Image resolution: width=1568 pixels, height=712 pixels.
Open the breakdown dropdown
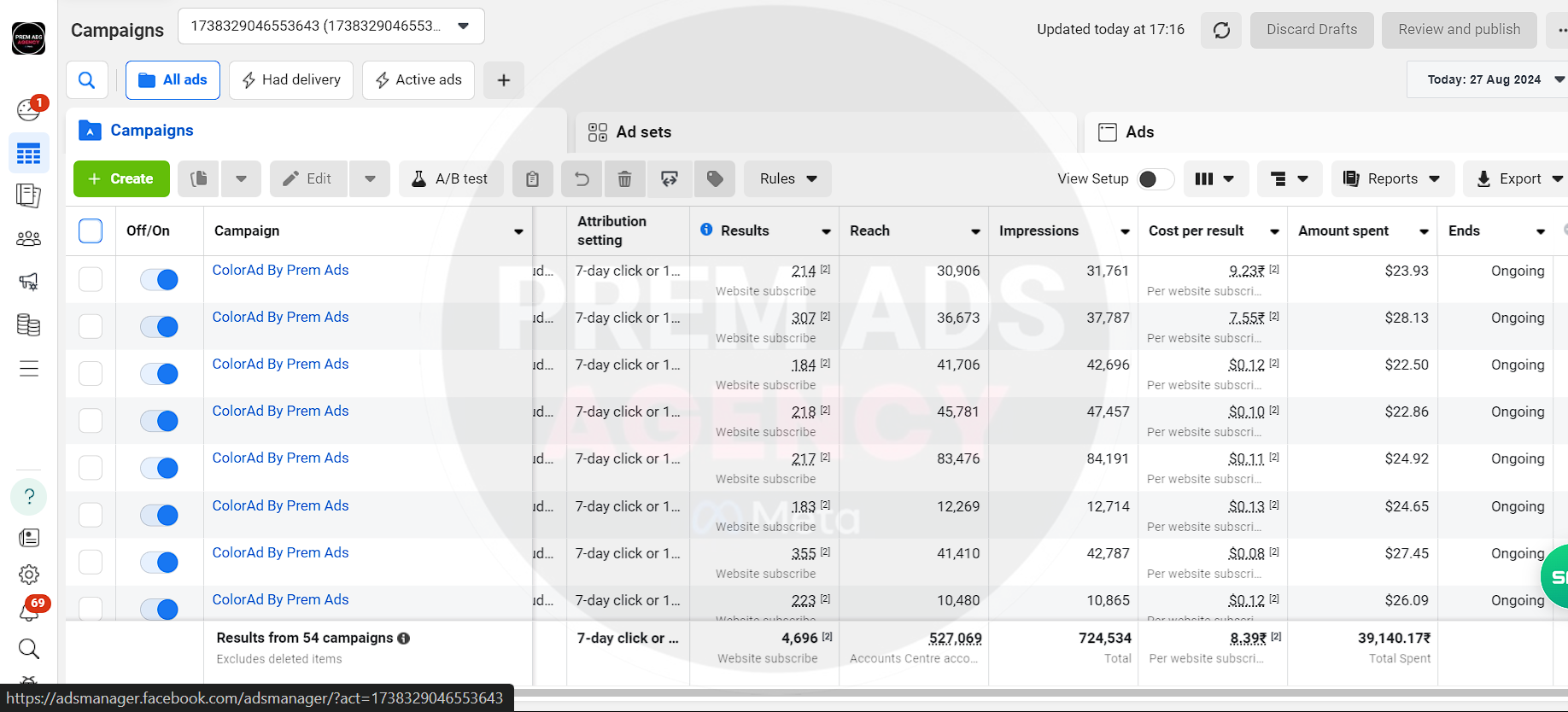click(x=1290, y=178)
